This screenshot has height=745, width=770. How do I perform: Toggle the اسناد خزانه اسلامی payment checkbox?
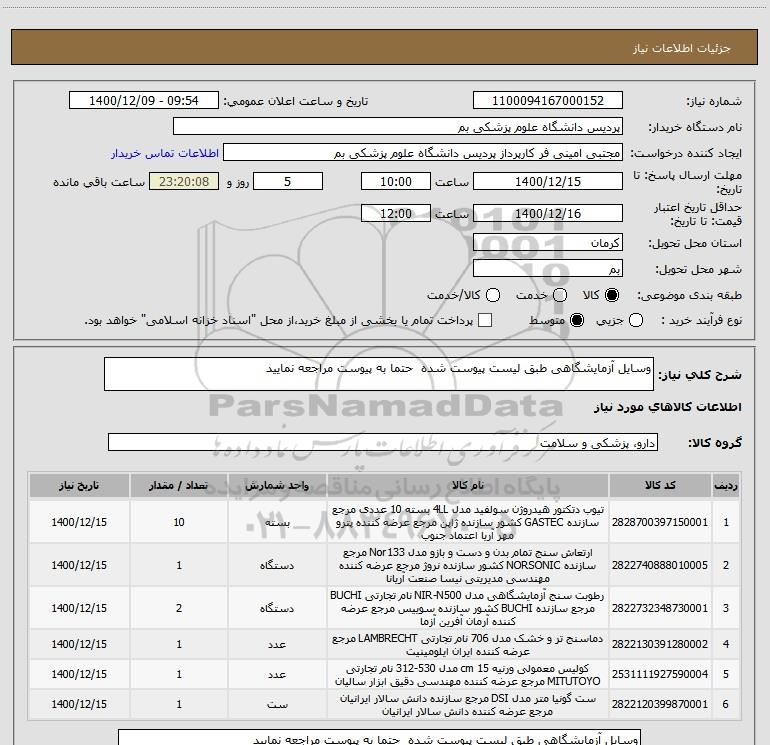pos(485,320)
